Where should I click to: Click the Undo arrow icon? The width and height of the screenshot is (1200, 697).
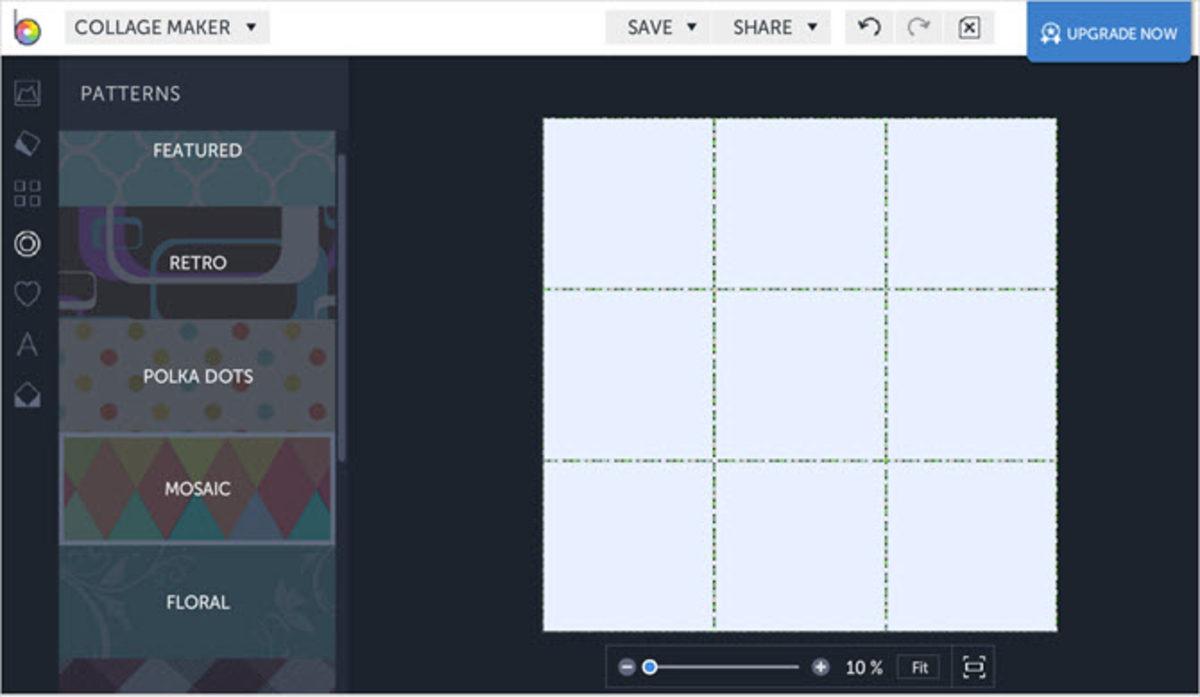click(869, 28)
